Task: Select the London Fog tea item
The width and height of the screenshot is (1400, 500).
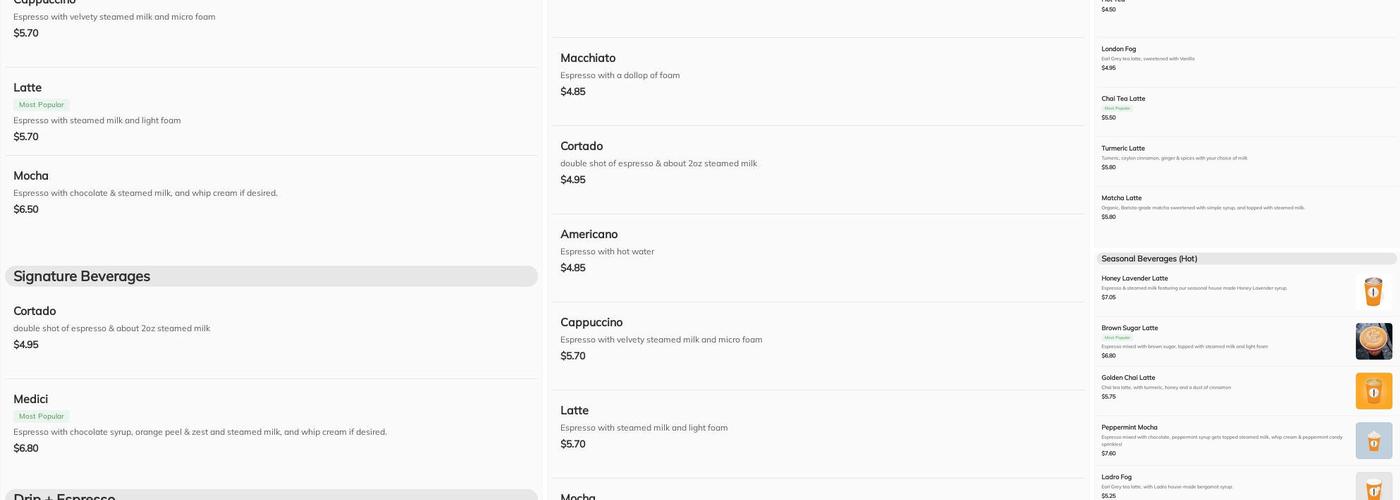Action: [x=1118, y=49]
